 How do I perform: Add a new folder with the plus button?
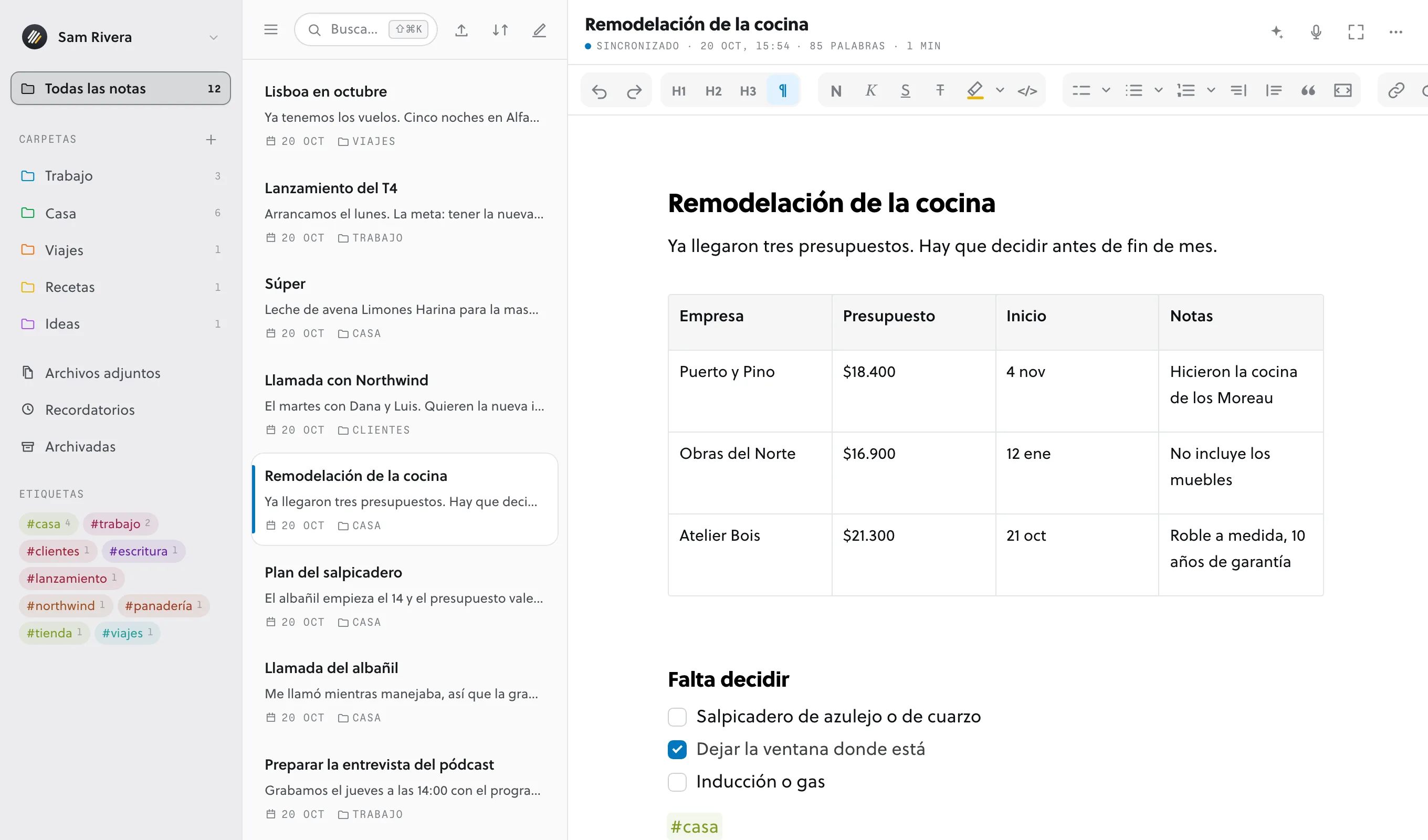[211, 140]
